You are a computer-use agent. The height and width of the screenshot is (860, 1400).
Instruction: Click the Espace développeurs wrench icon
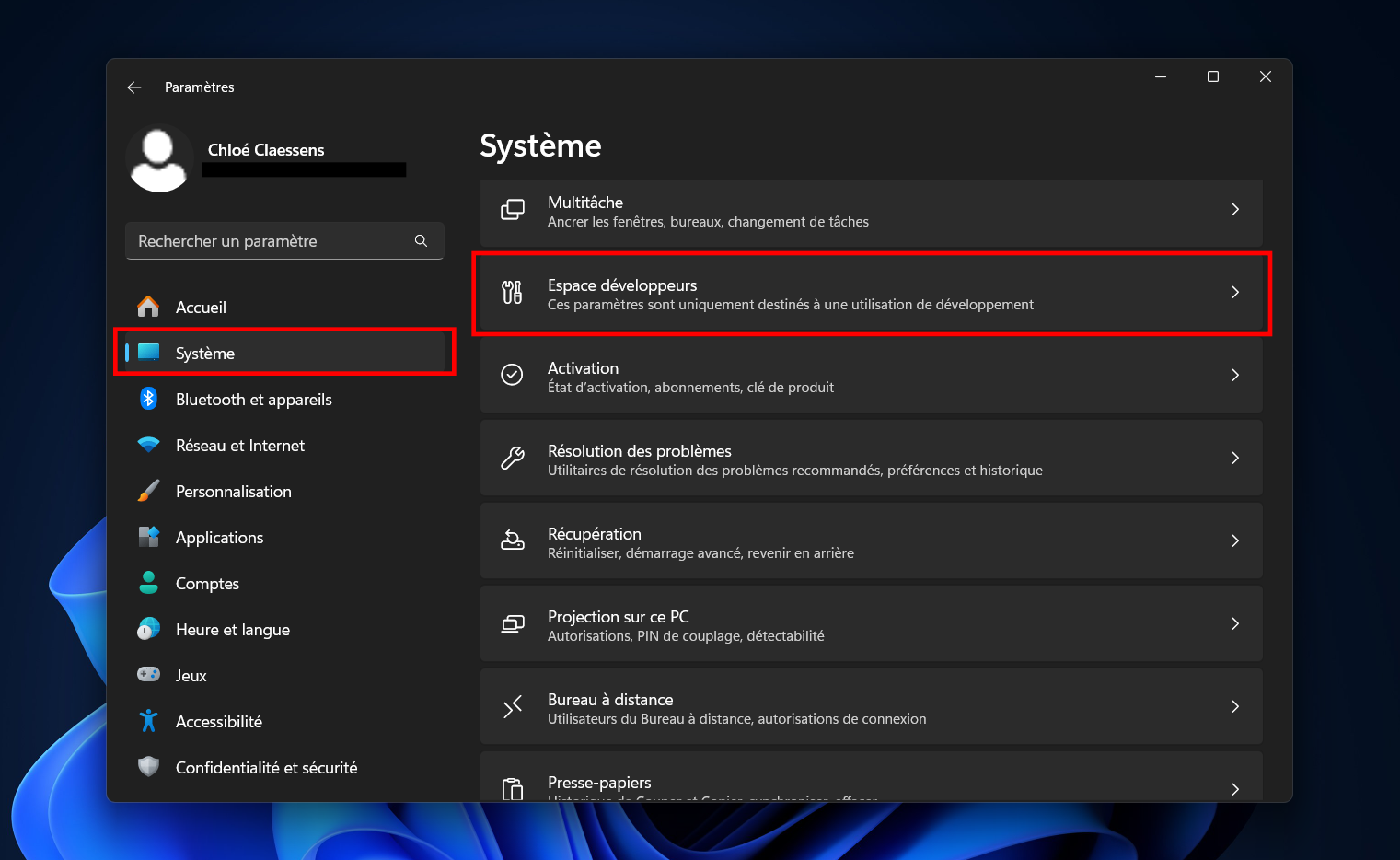tap(512, 293)
